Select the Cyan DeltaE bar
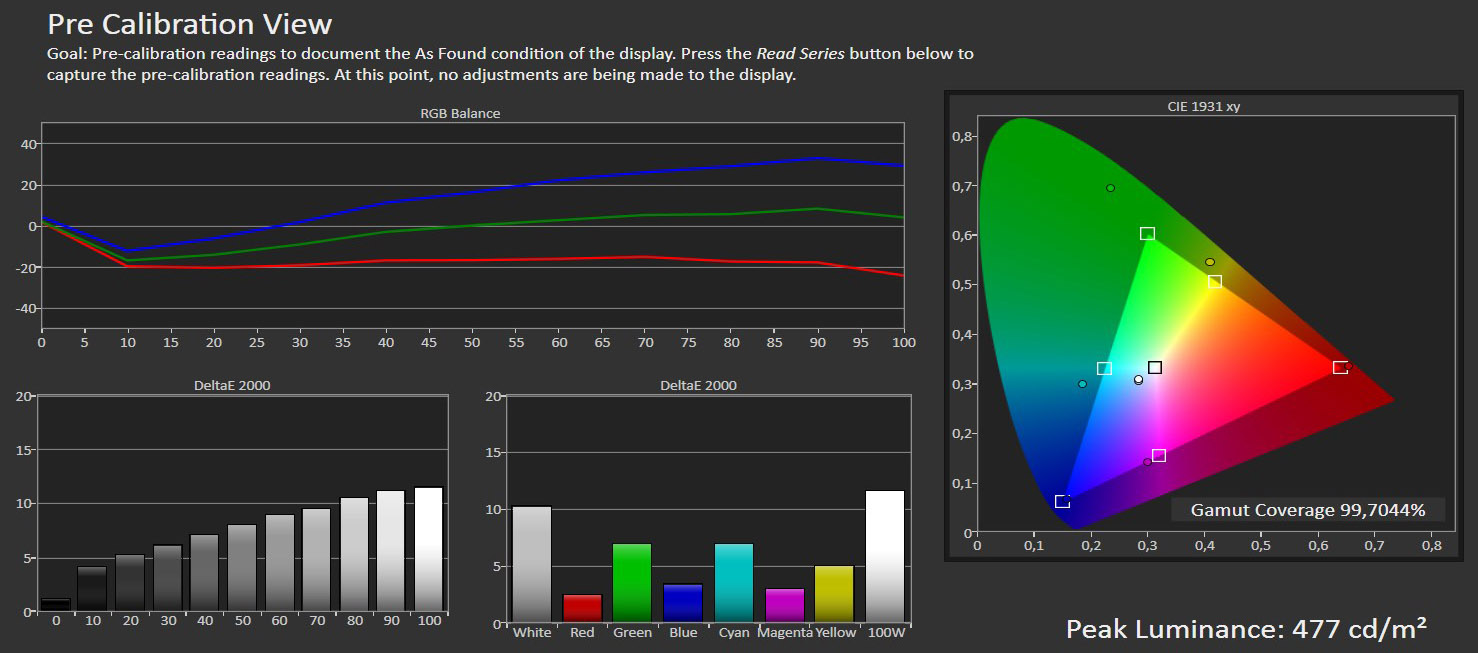Screen dimensions: 1478x653 coord(734,583)
